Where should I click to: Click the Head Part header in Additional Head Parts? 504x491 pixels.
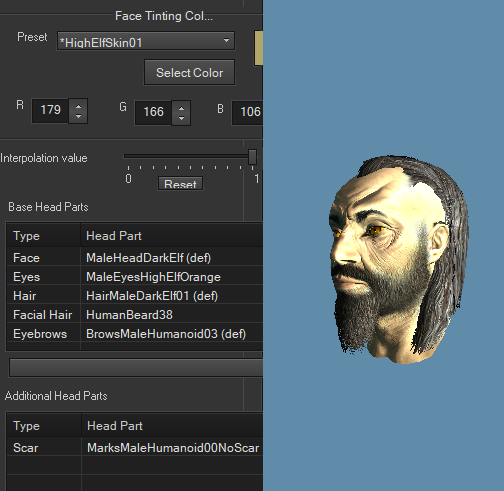[172, 426]
